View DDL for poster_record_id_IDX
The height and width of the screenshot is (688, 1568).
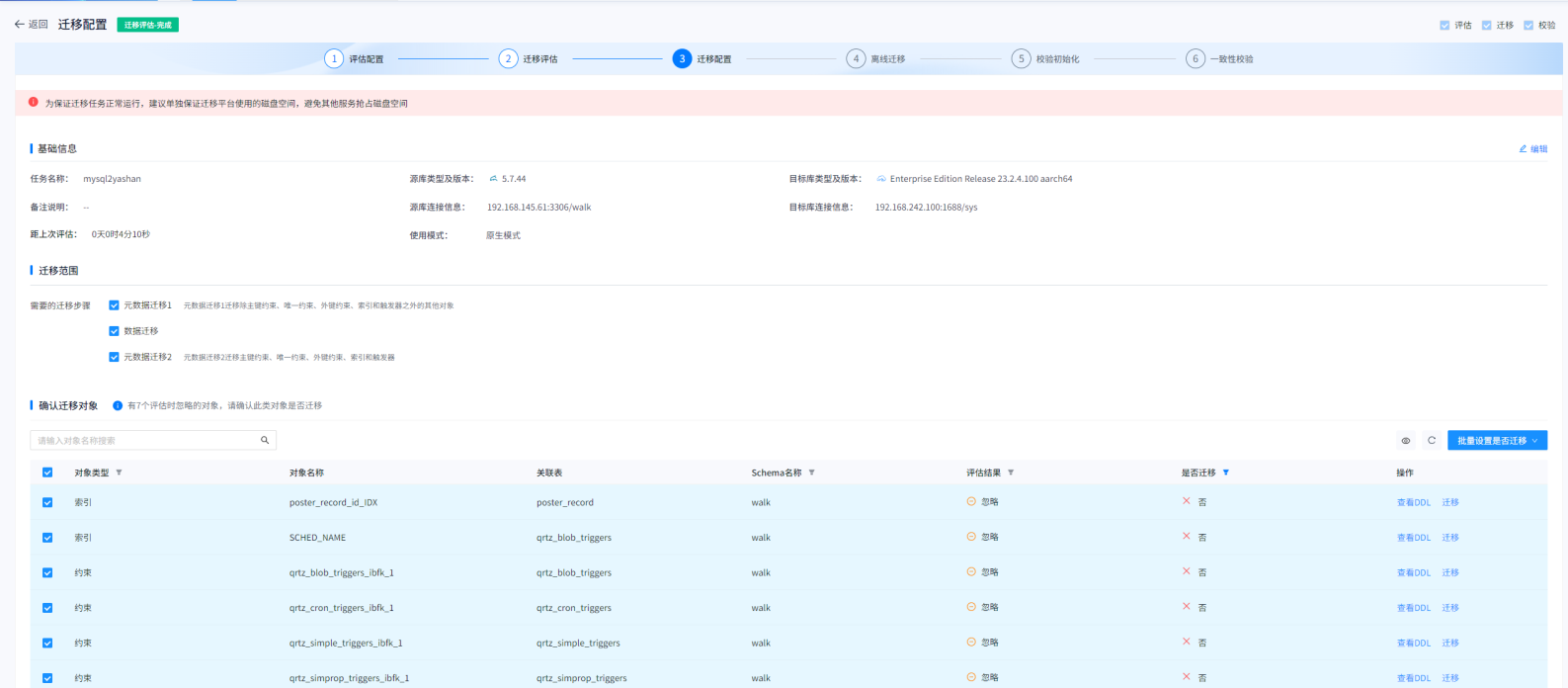[1413, 502]
